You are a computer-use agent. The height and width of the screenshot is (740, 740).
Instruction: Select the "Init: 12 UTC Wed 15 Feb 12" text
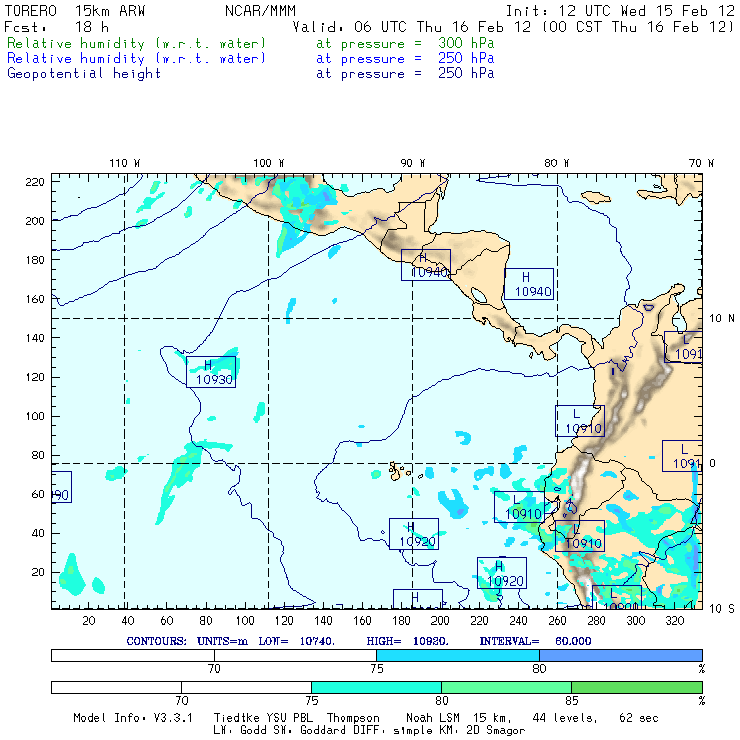pos(620,11)
